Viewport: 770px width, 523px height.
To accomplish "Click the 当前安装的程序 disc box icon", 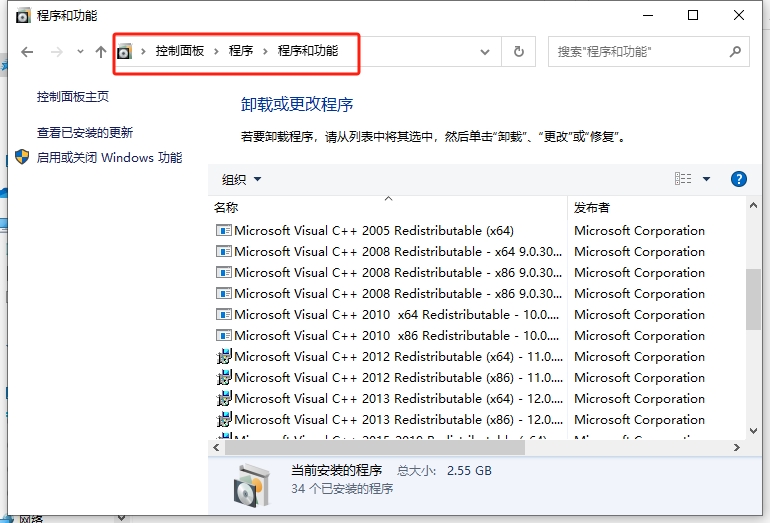I will pos(252,486).
